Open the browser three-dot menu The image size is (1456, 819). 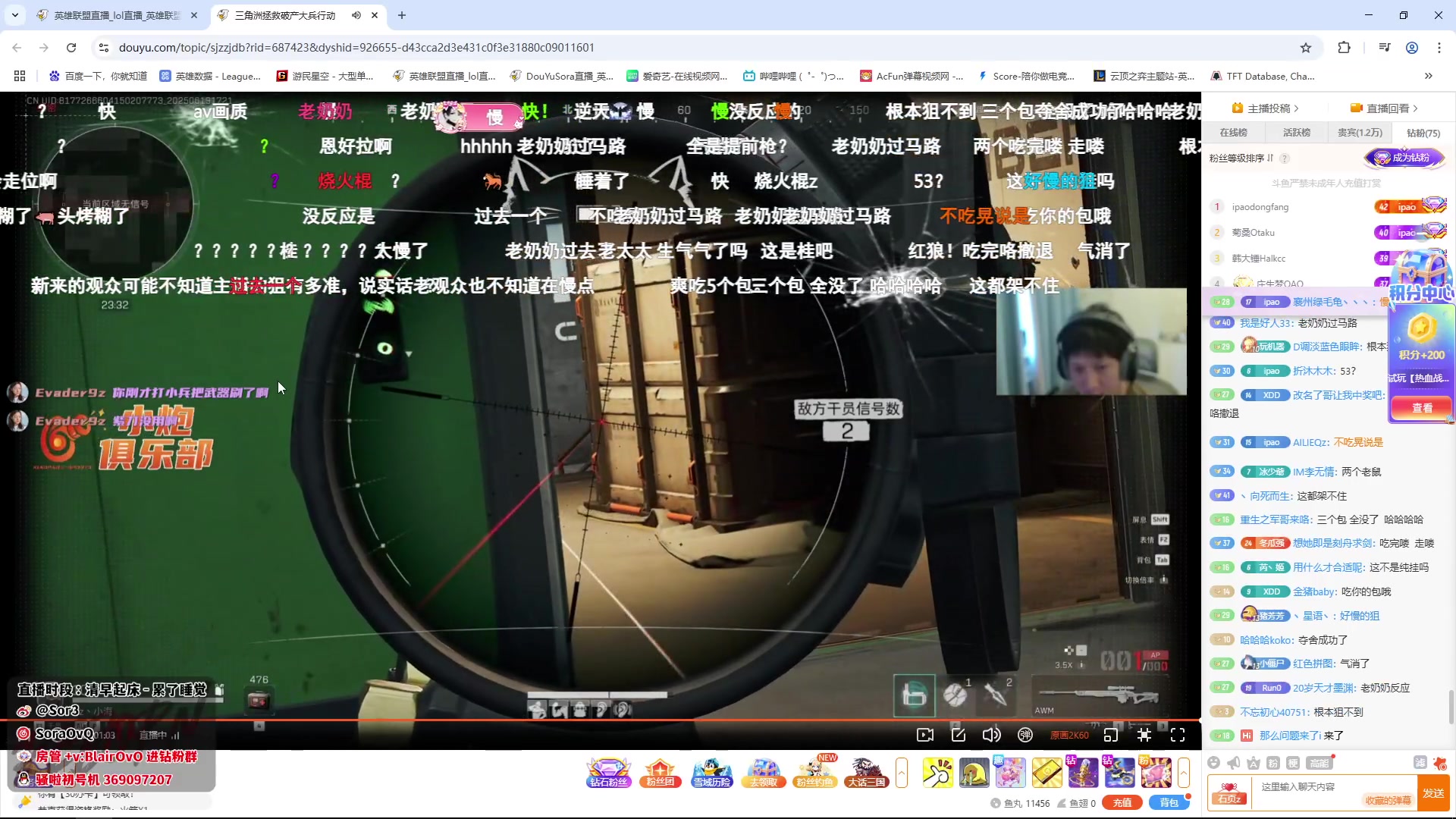click(x=1439, y=48)
